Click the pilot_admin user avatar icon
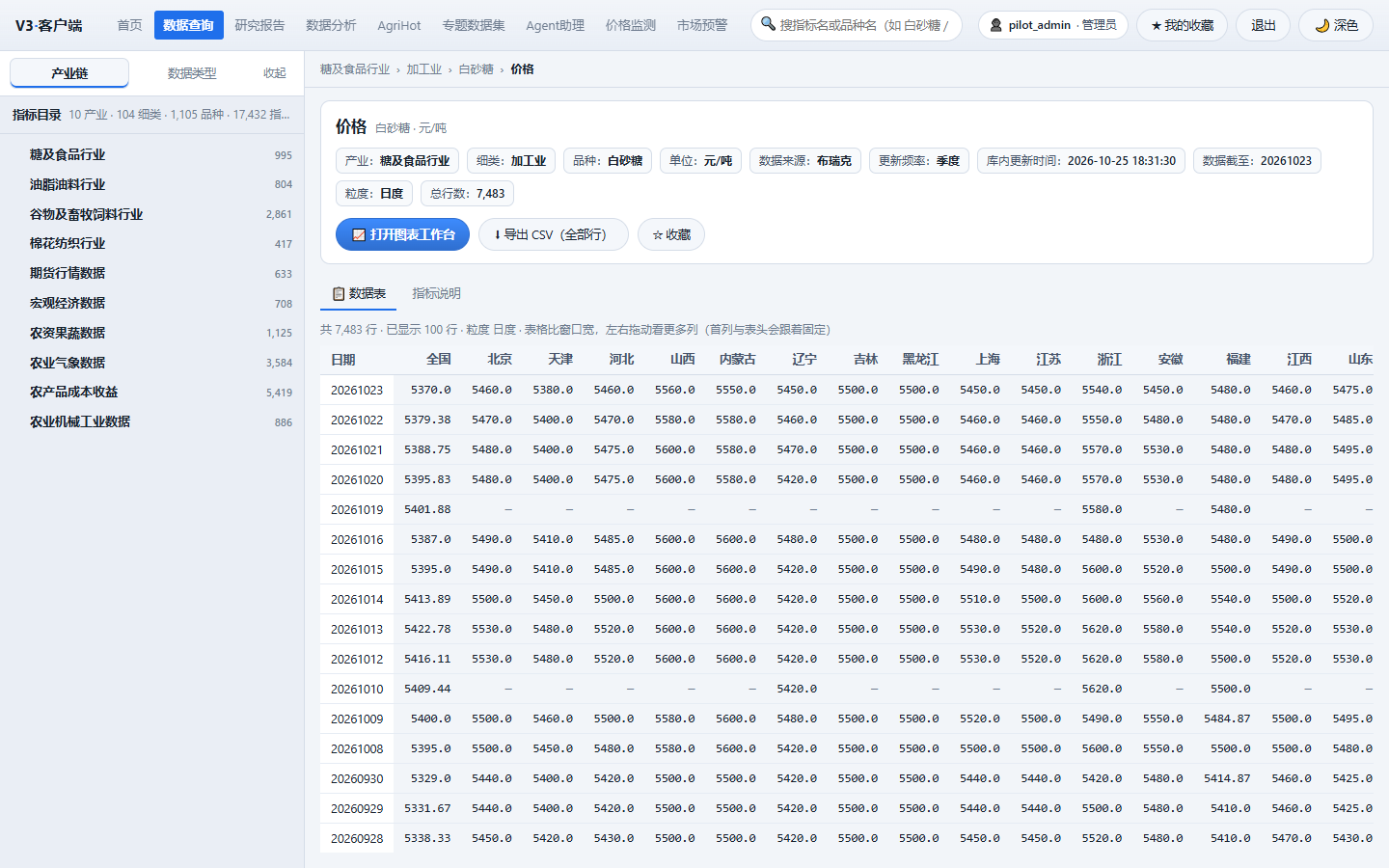The height and width of the screenshot is (868, 1389). (996, 25)
